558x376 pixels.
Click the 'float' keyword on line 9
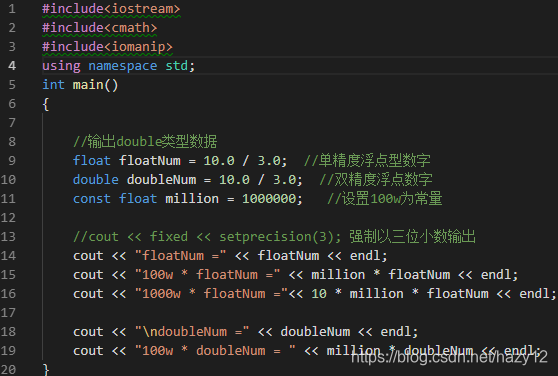click(x=91, y=160)
